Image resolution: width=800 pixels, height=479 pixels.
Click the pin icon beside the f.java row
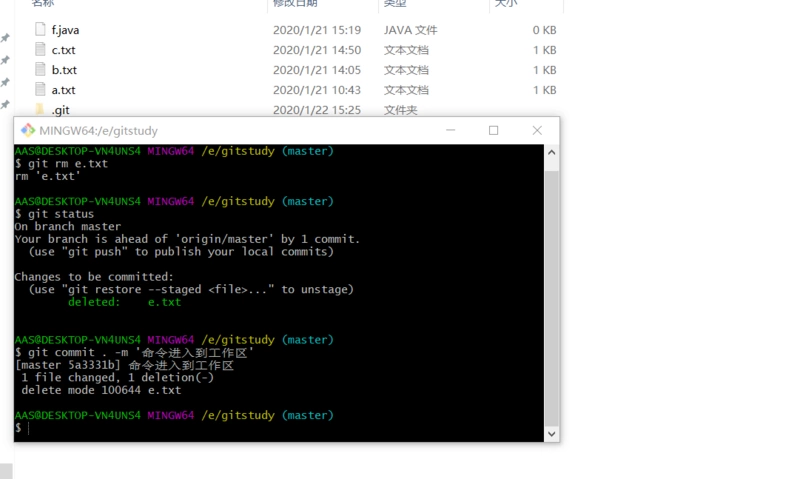tap(5, 38)
